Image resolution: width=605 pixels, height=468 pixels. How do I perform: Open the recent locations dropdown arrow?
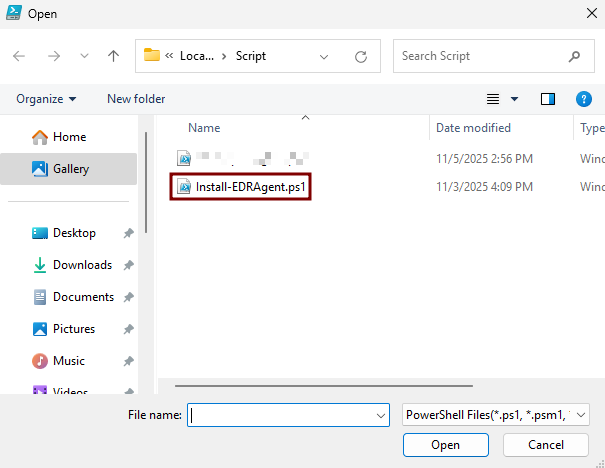tap(84, 57)
